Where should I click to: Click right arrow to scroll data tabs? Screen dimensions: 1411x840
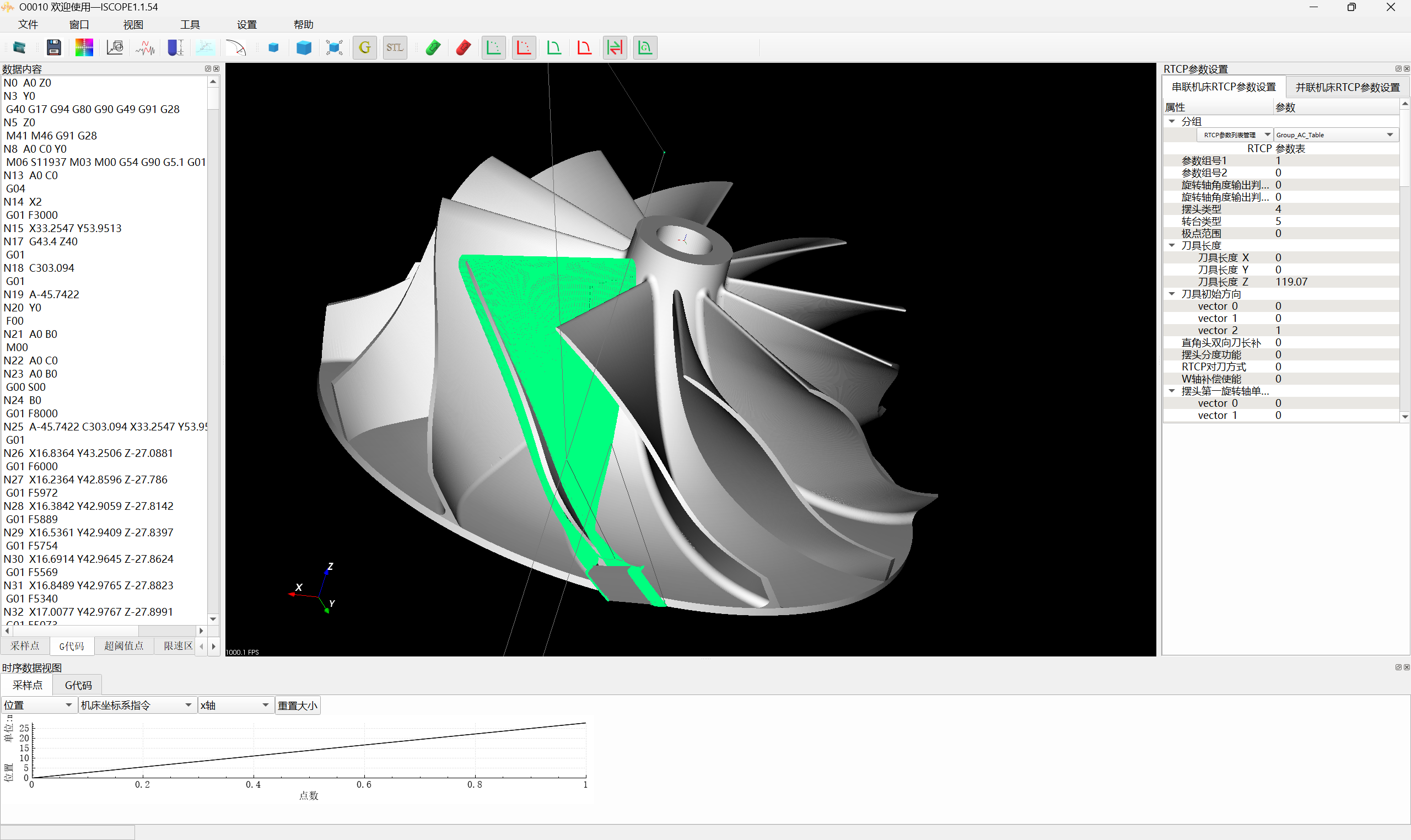click(x=213, y=646)
